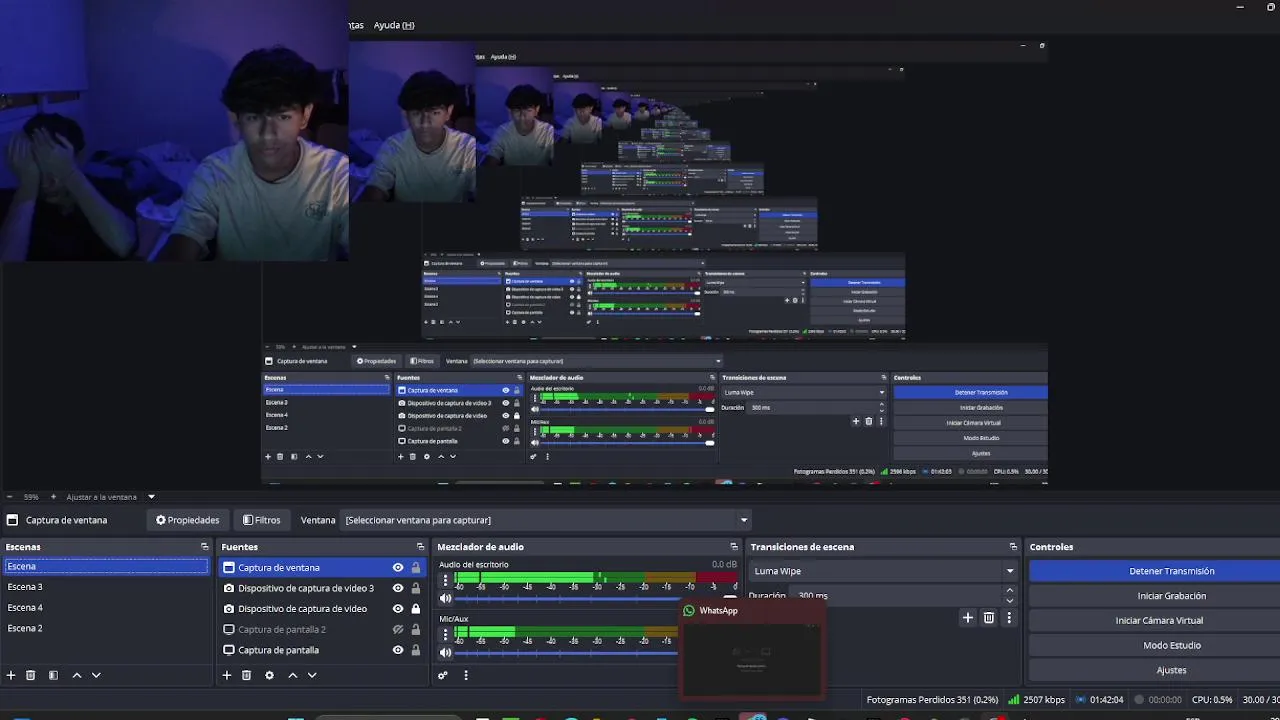Screen dimensions: 1280x720
Task: Move the selected scene down
Action: pyautogui.click(x=96, y=675)
